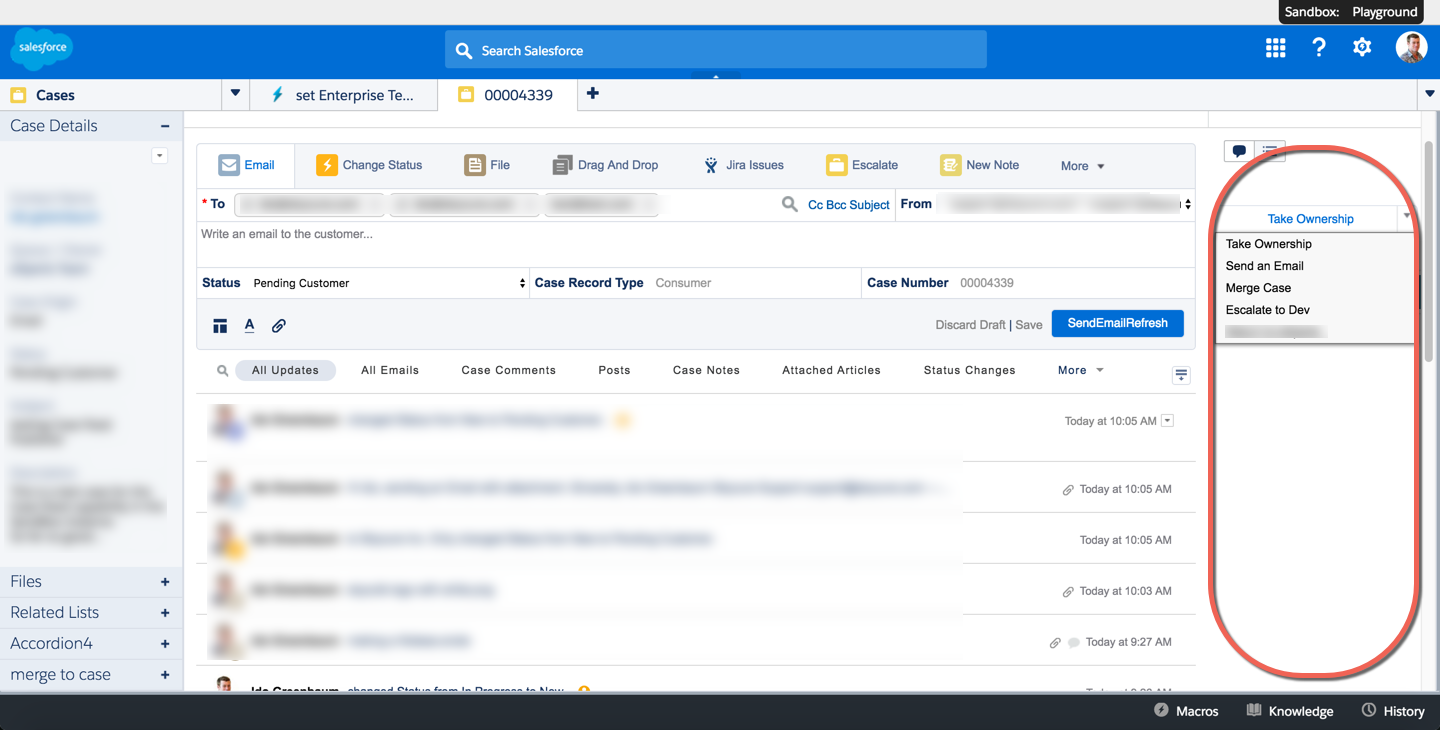This screenshot has height=730, width=1440.
Task: Click the Drag And Drop icon
Action: coord(562,165)
